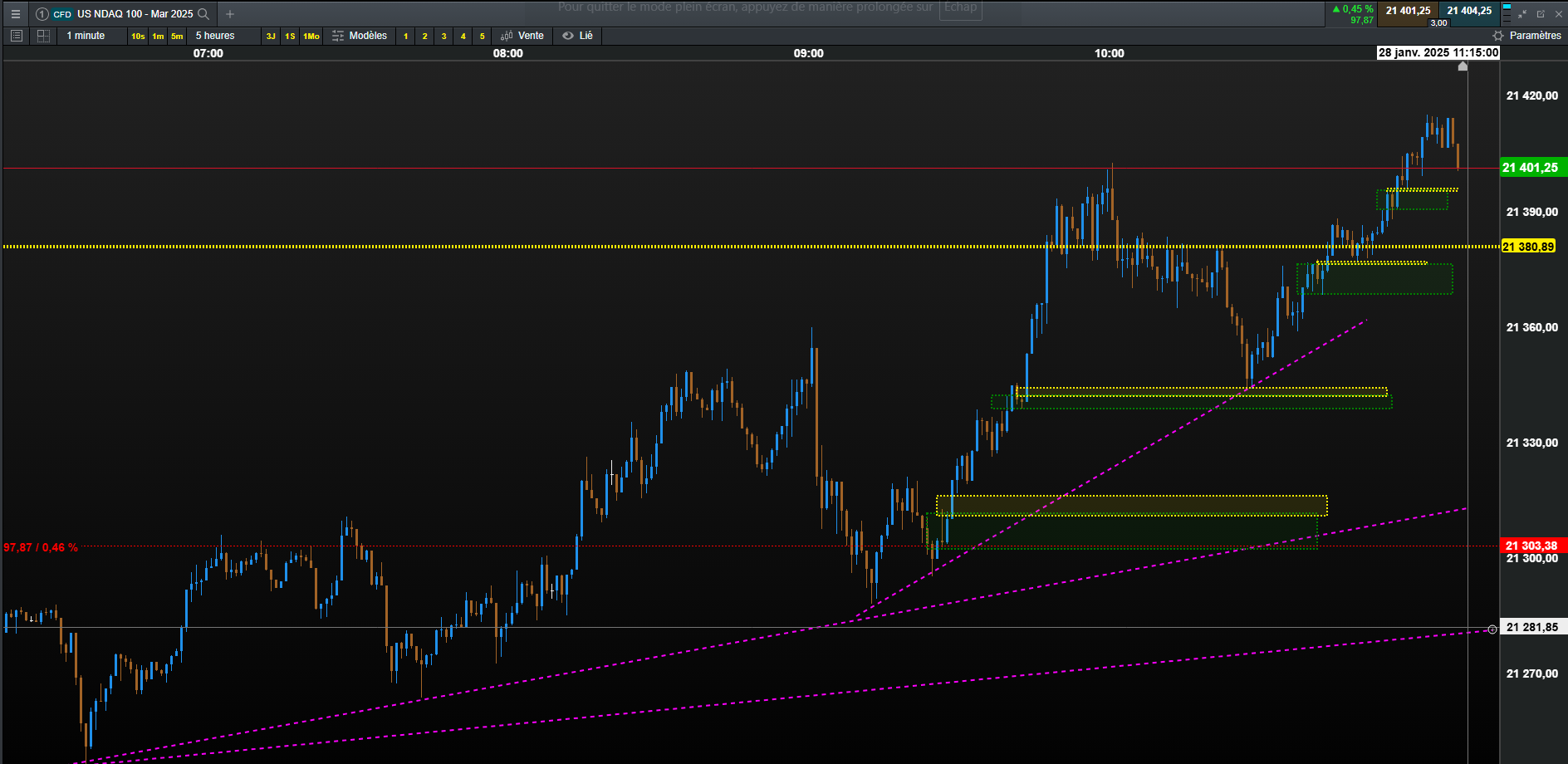This screenshot has height=764, width=1568.
Task: Toggle the Lié linked-chart eye option
Action: coord(578,36)
